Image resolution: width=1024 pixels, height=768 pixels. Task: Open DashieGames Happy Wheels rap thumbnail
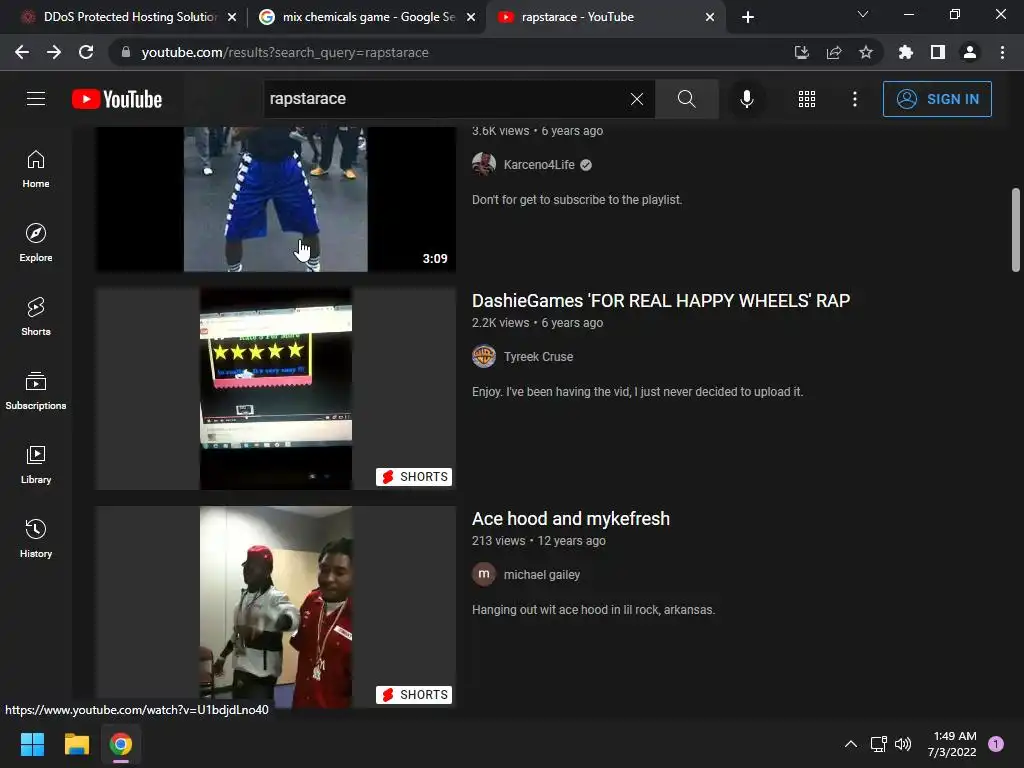point(276,389)
